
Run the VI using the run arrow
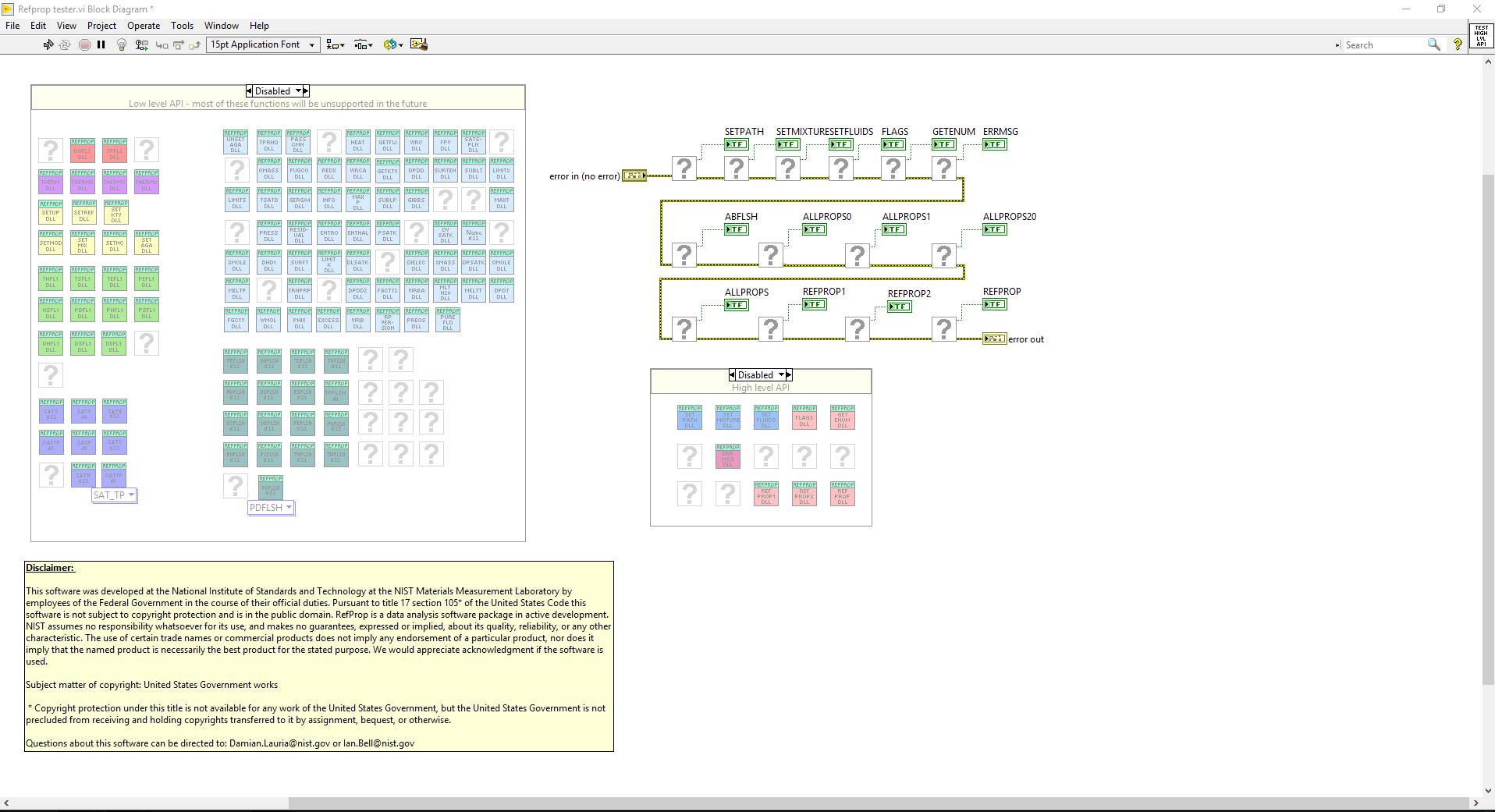(x=48, y=44)
